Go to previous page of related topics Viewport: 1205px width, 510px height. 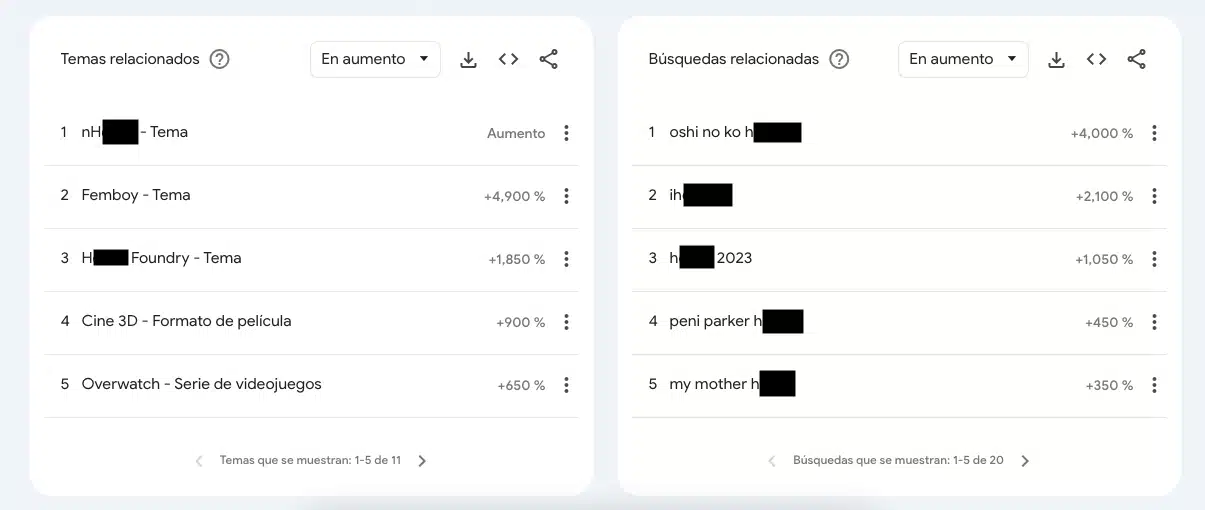pyautogui.click(x=199, y=461)
